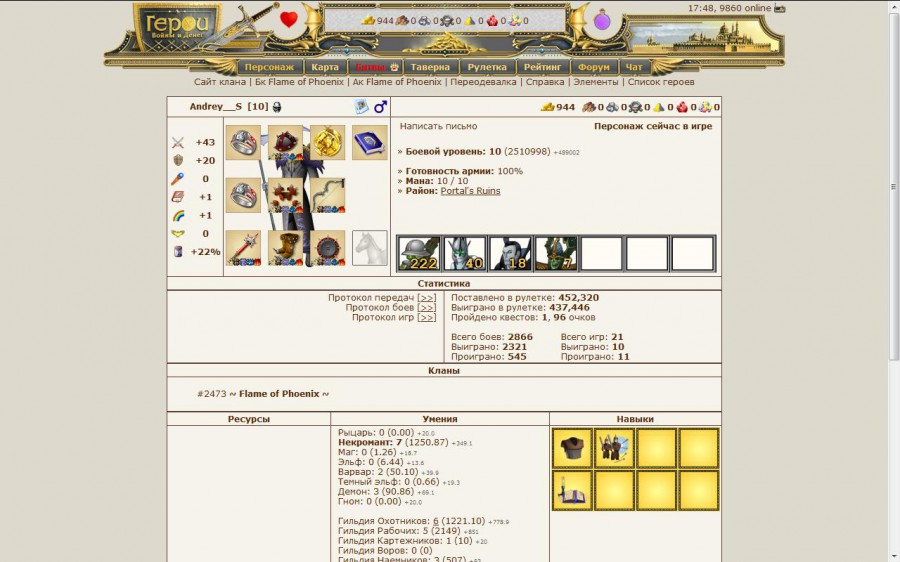The width and height of the screenshot is (900, 562).
Task: Open the map scroll icon beside gender symbol
Action: (361, 107)
